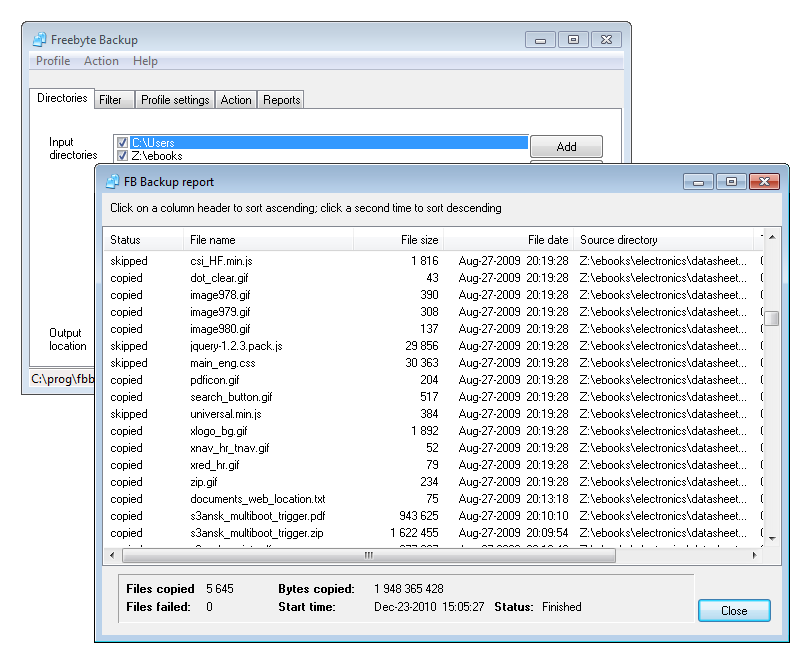Select the image980.gif row

(433, 329)
